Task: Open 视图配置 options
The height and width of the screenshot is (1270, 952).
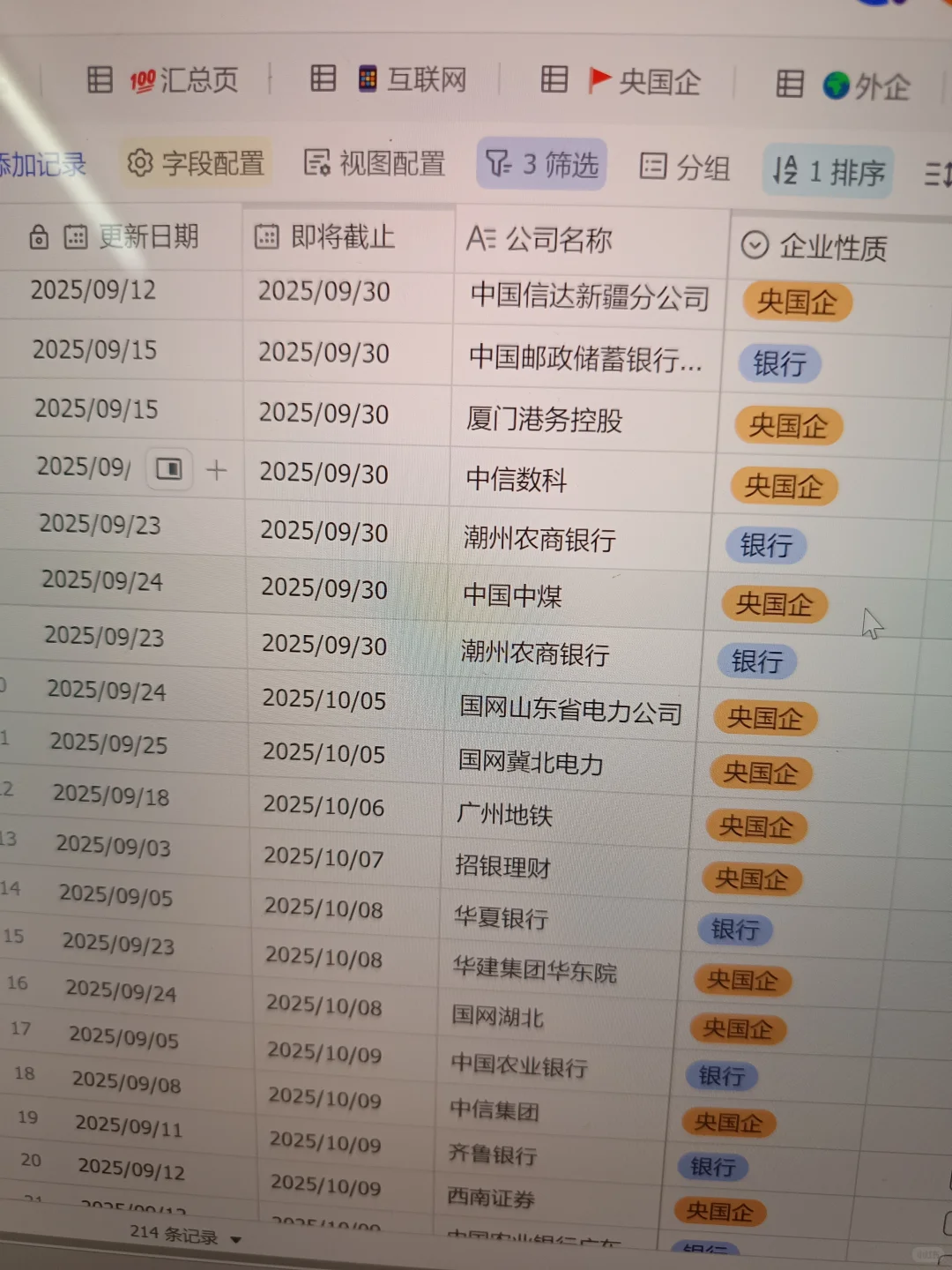Action: (x=375, y=163)
